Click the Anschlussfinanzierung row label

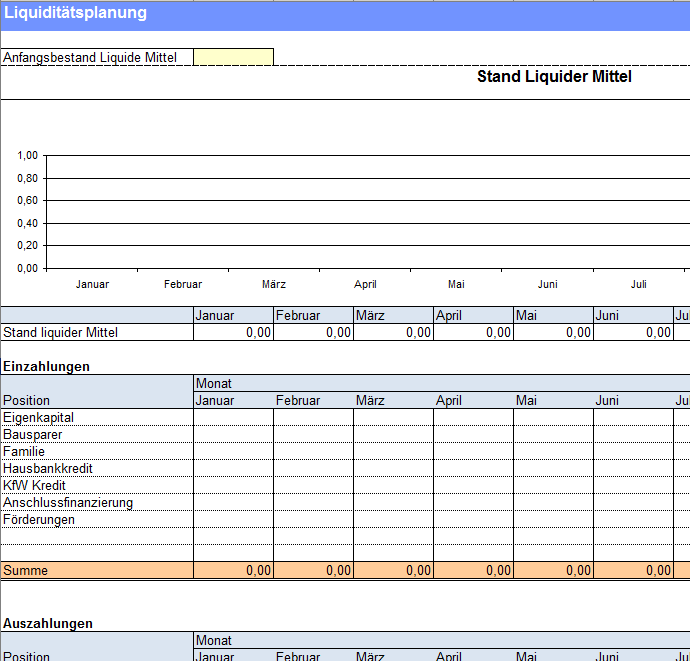[68, 502]
